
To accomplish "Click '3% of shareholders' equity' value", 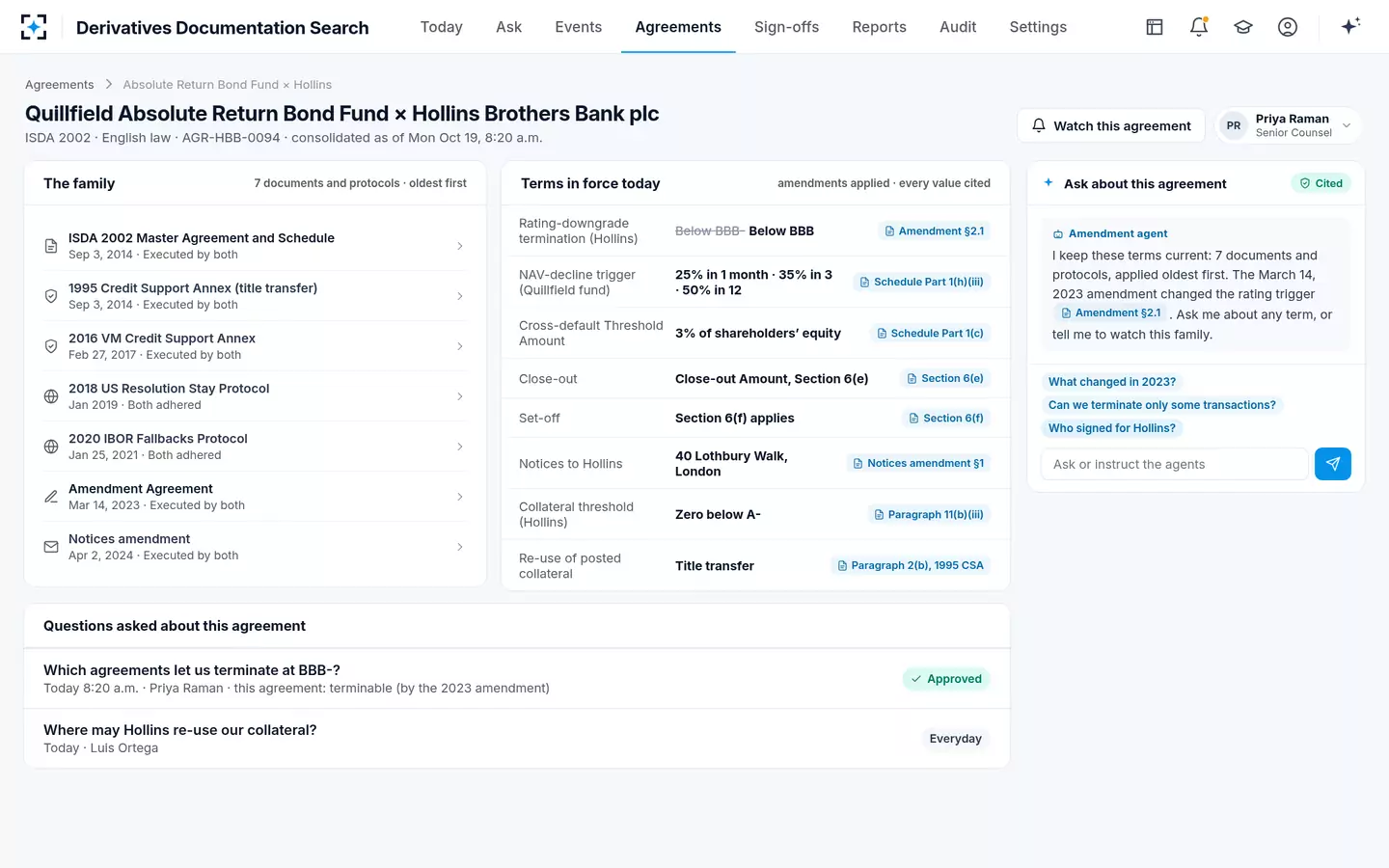I will pyautogui.click(x=758, y=333).
